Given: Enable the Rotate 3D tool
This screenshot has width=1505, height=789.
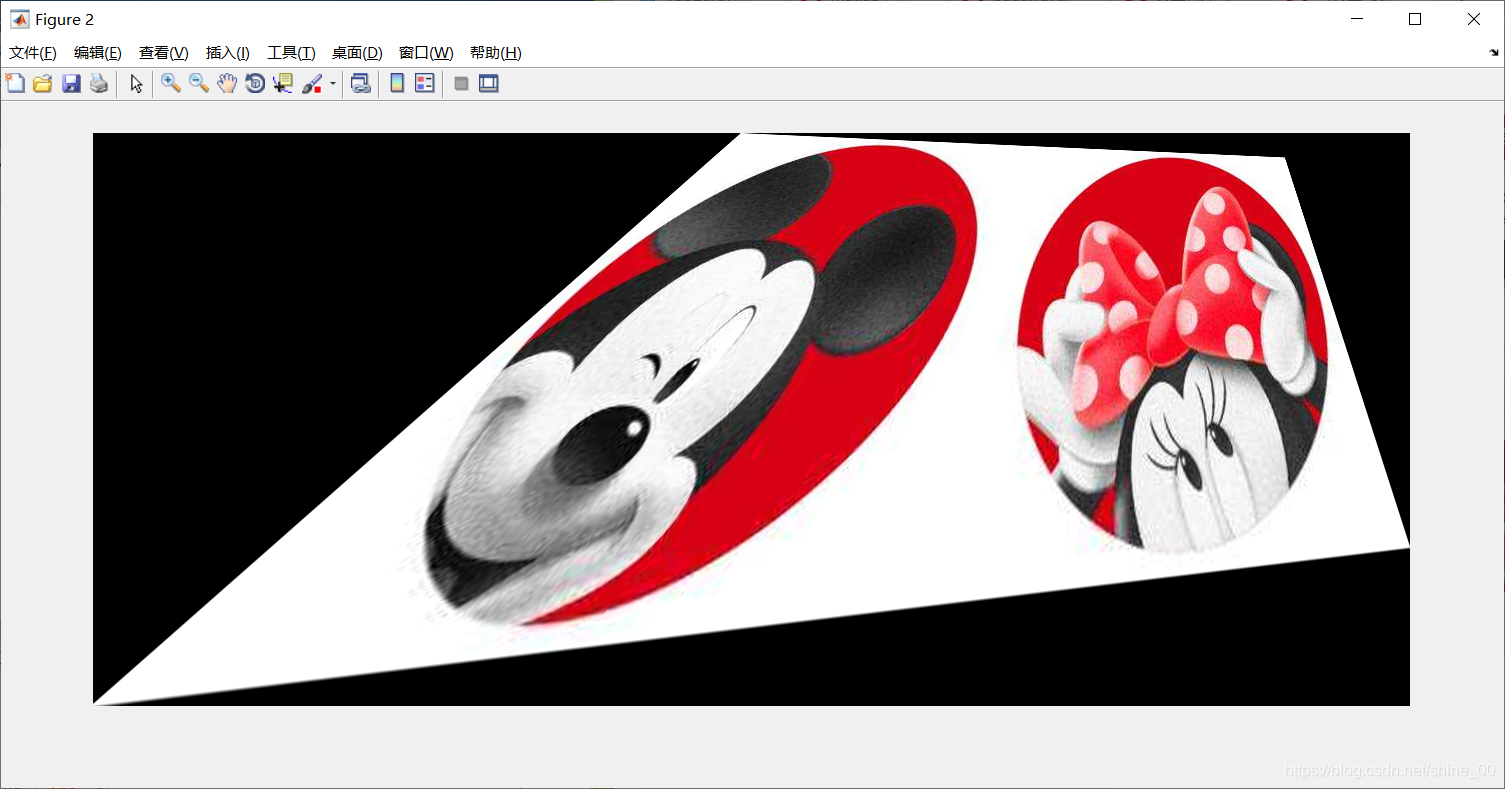Looking at the screenshot, I should 255,84.
